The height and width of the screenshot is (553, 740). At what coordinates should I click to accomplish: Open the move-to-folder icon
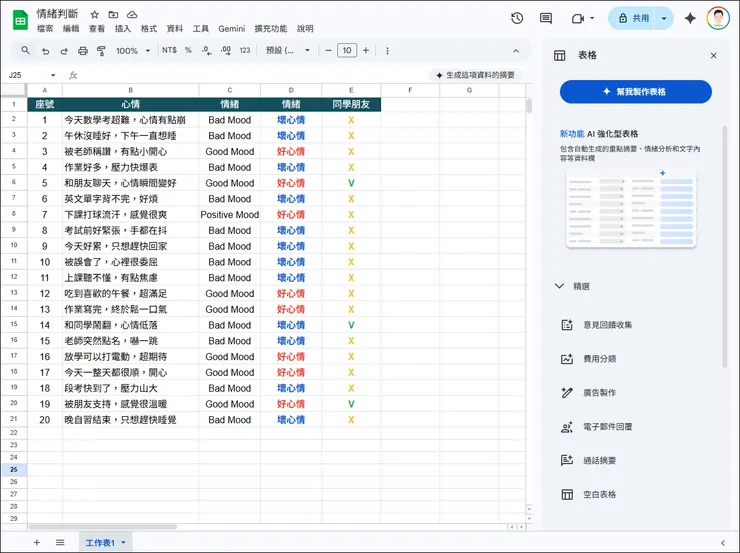(113, 15)
